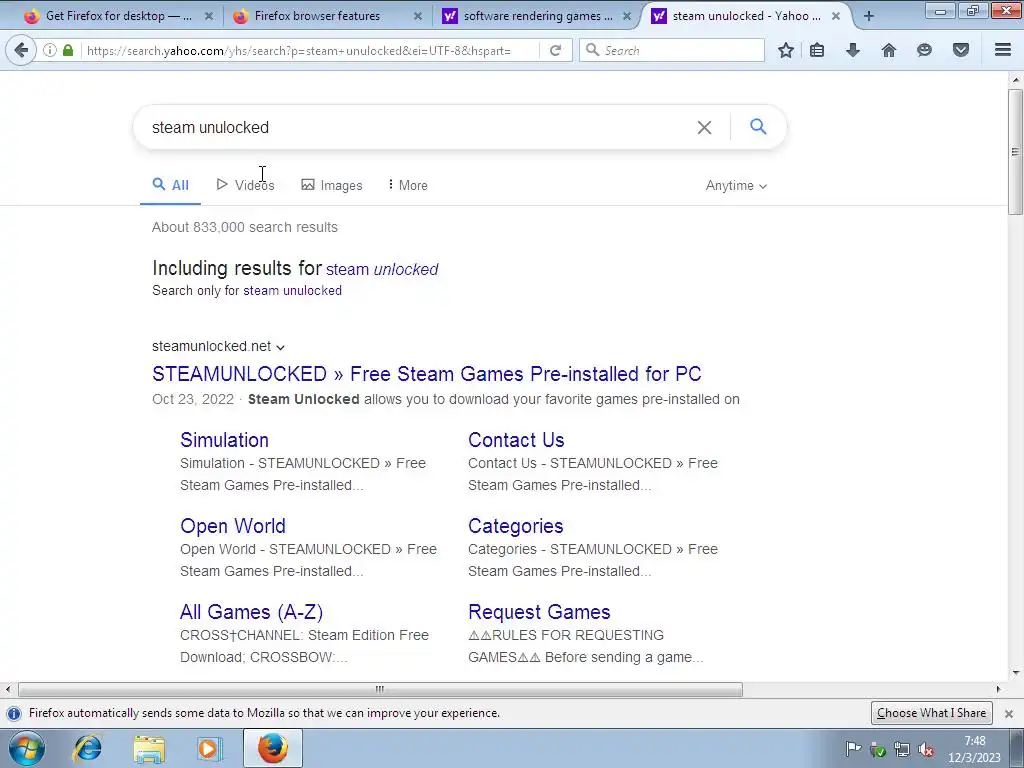Open the Windows Start button
Image resolution: width=1024 pixels, height=768 pixels.
tap(27, 748)
